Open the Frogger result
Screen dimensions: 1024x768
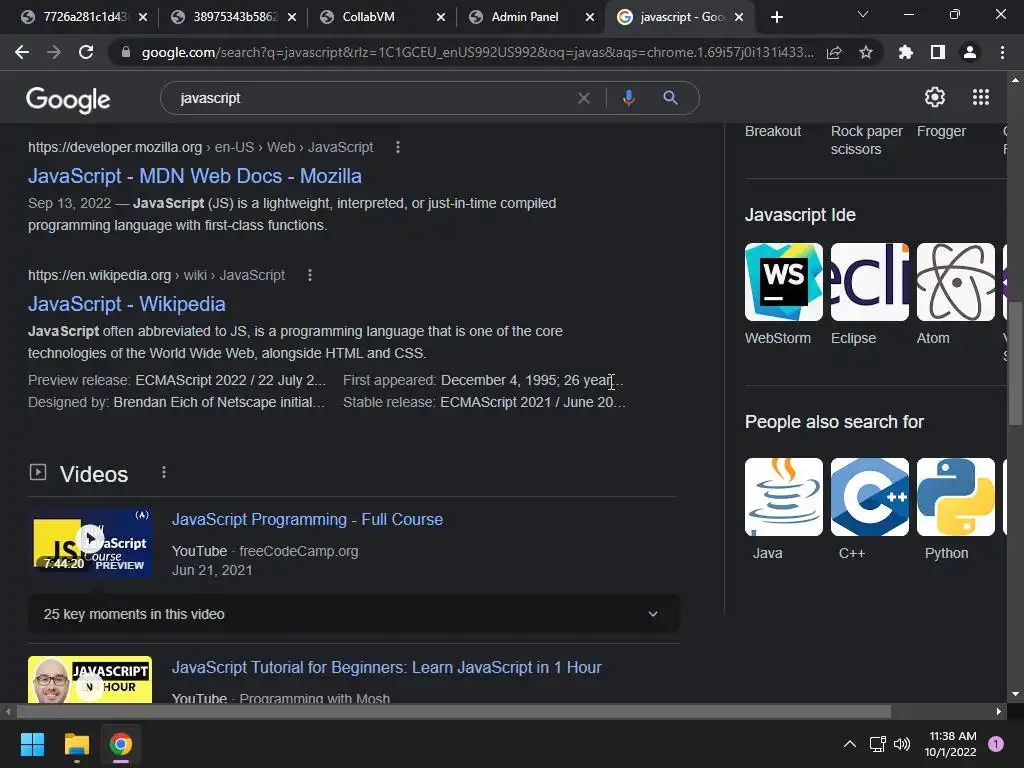pos(941,131)
